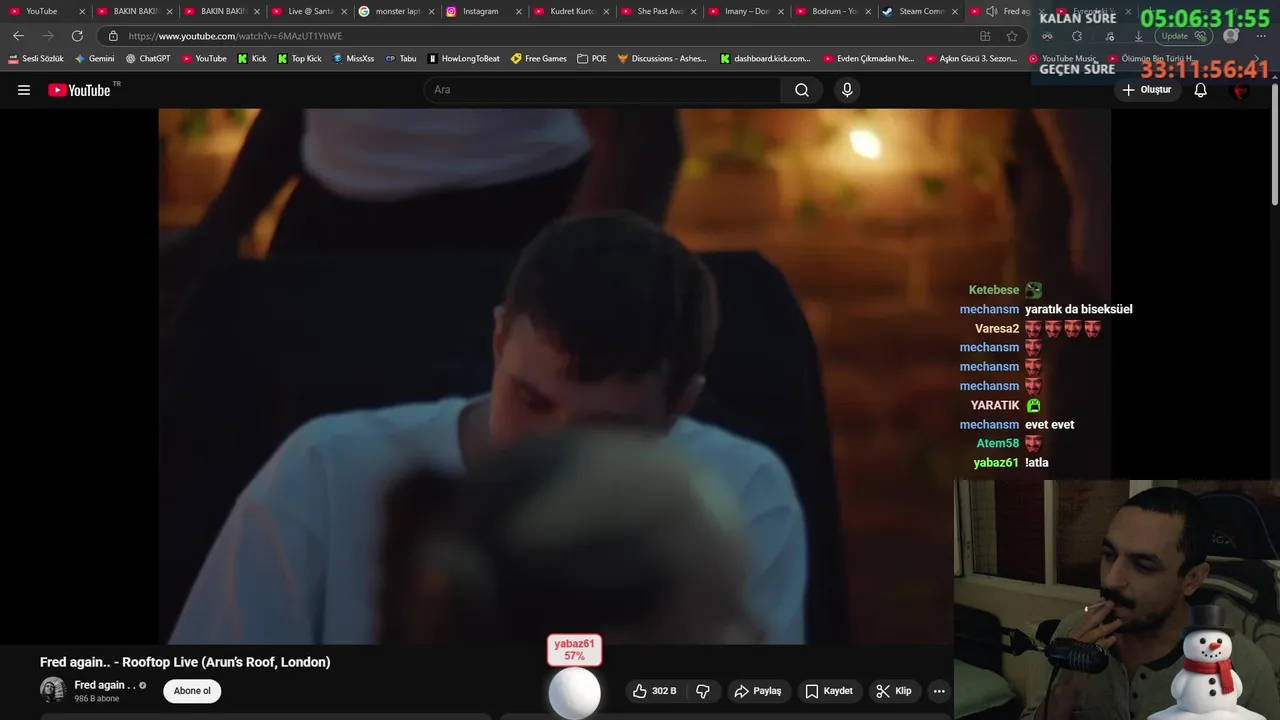Mute audio on the Fred again tab speaker icon

pos(991,11)
